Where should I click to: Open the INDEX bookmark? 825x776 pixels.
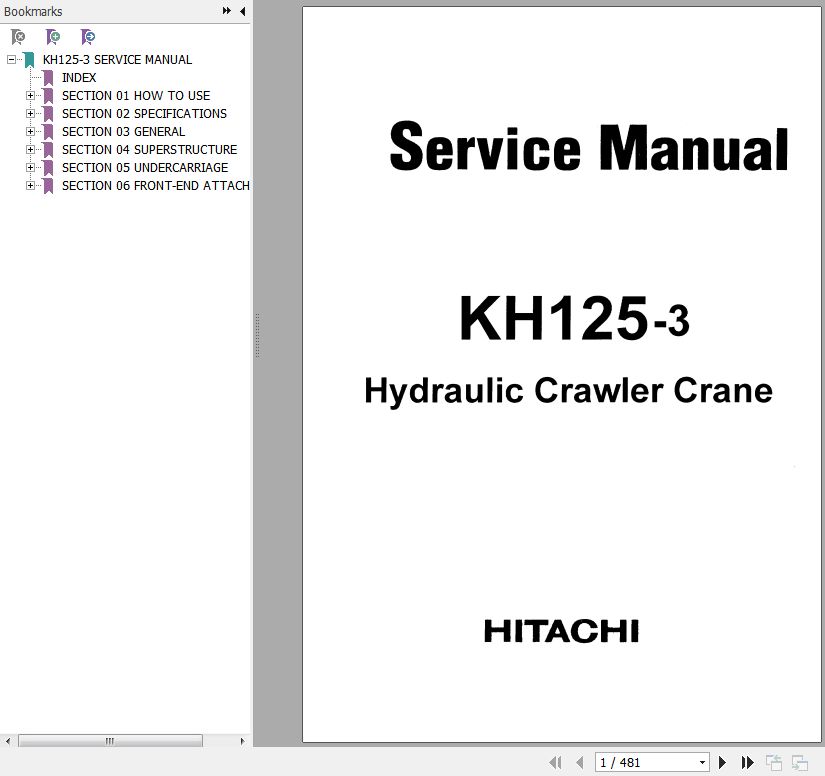pos(79,78)
